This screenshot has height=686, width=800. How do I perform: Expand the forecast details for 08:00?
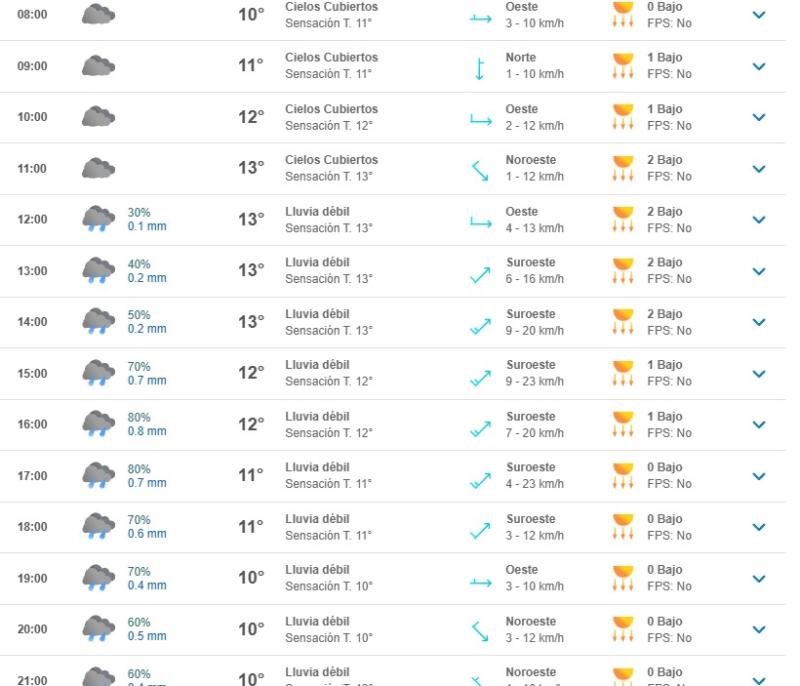[759, 16]
